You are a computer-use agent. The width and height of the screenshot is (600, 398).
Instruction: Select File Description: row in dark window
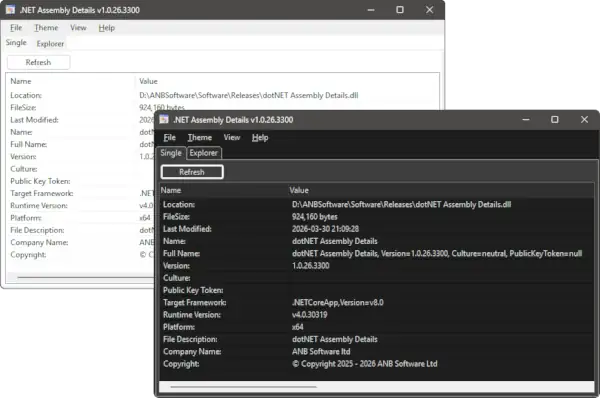(x=377, y=339)
